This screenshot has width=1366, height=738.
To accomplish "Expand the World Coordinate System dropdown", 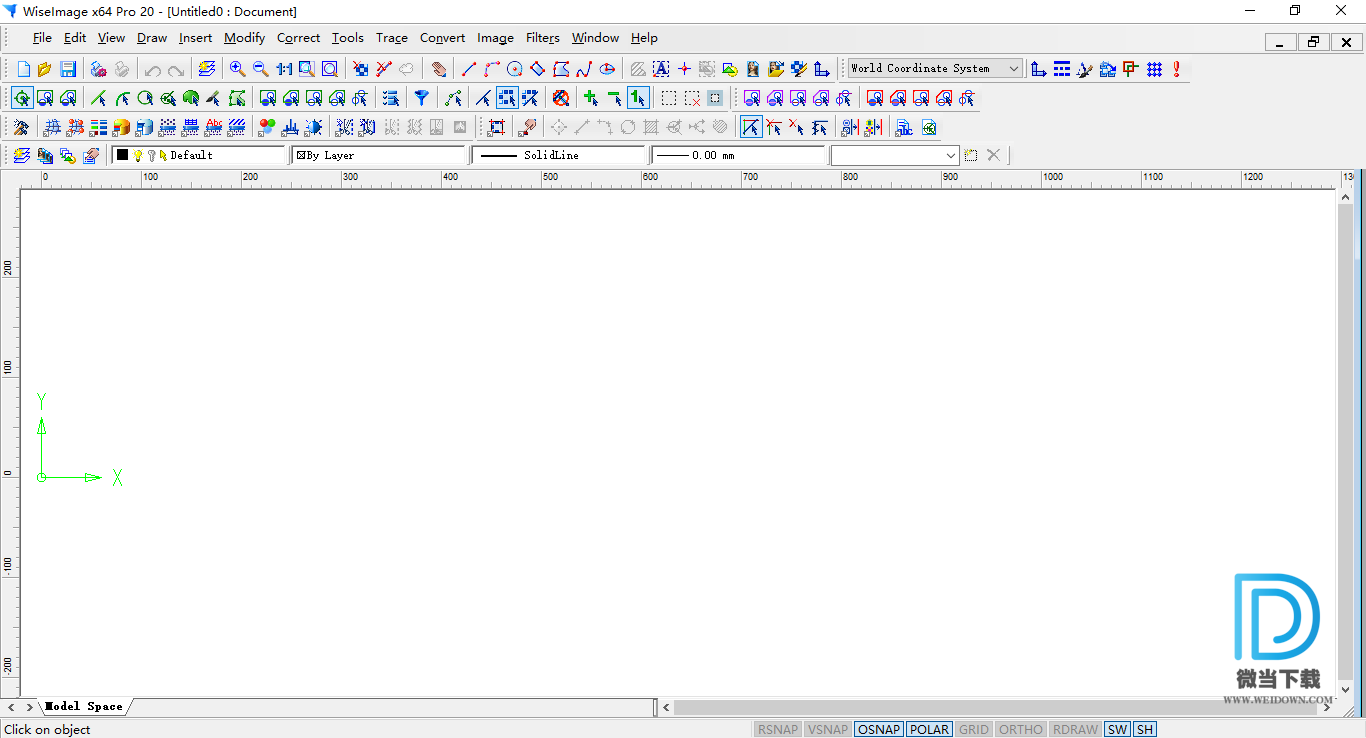I will (x=1013, y=69).
